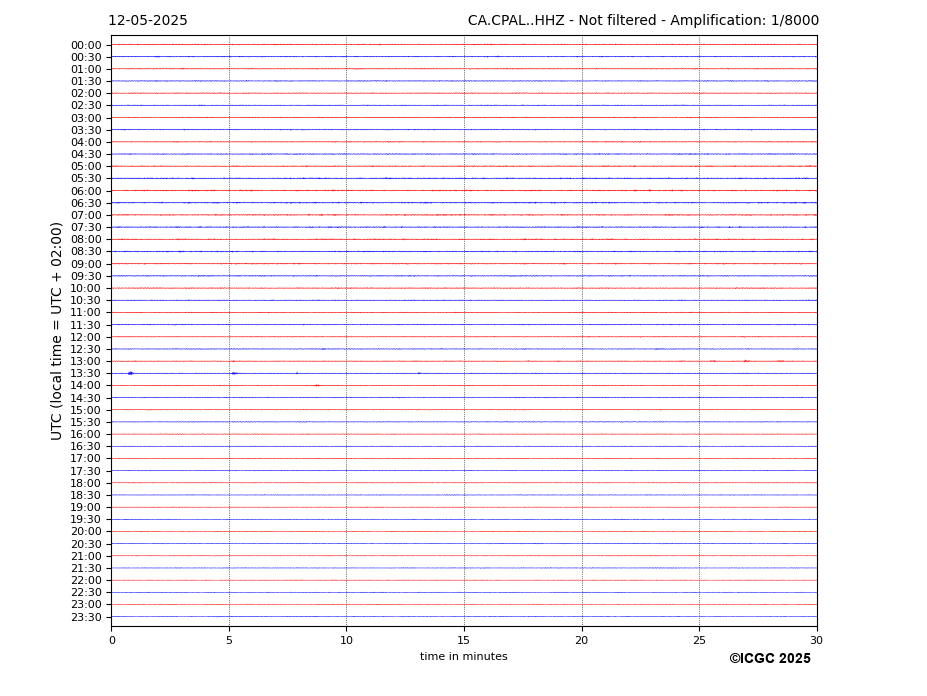Select the 21:30 time row label

[86, 568]
